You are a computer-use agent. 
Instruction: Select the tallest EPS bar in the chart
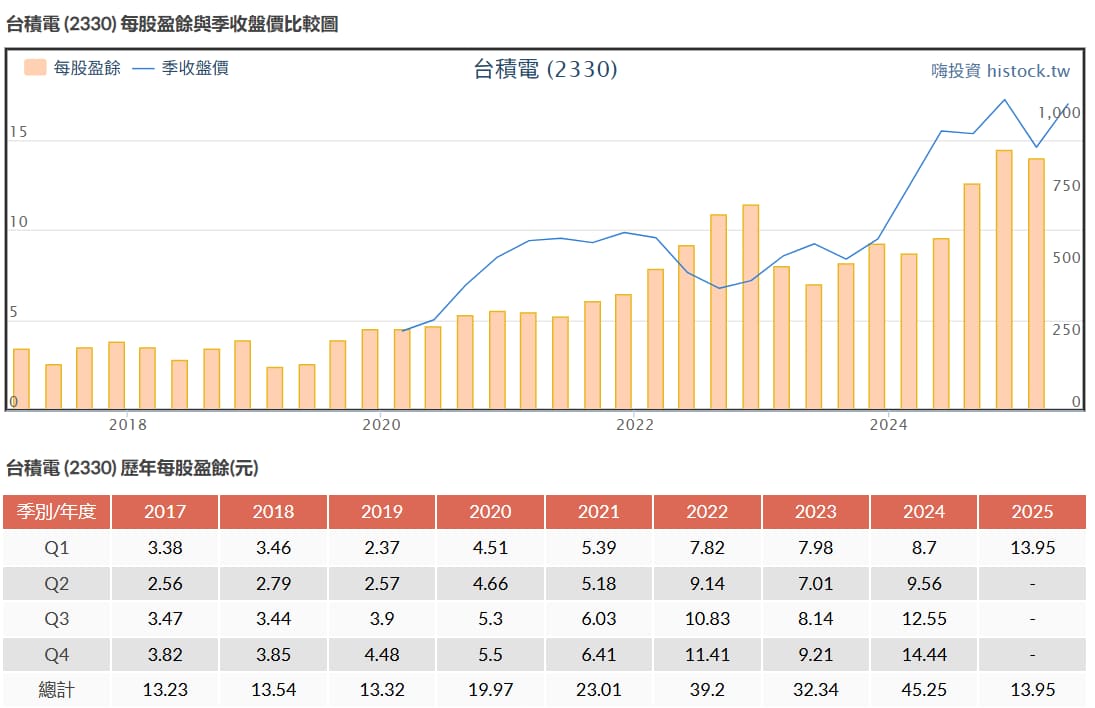click(x=1004, y=280)
